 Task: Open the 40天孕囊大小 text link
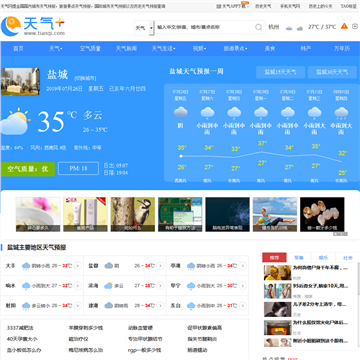pyautogui.click(x=22, y=339)
